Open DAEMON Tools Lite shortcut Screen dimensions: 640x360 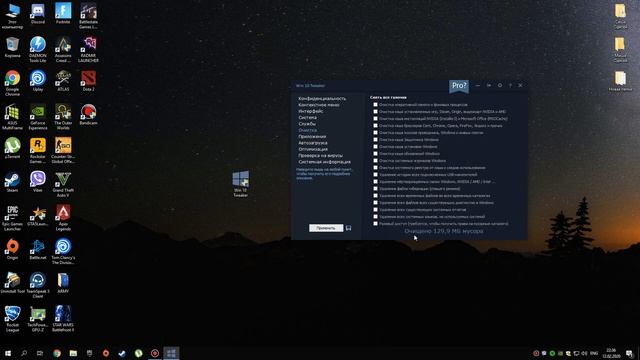(x=38, y=49)
